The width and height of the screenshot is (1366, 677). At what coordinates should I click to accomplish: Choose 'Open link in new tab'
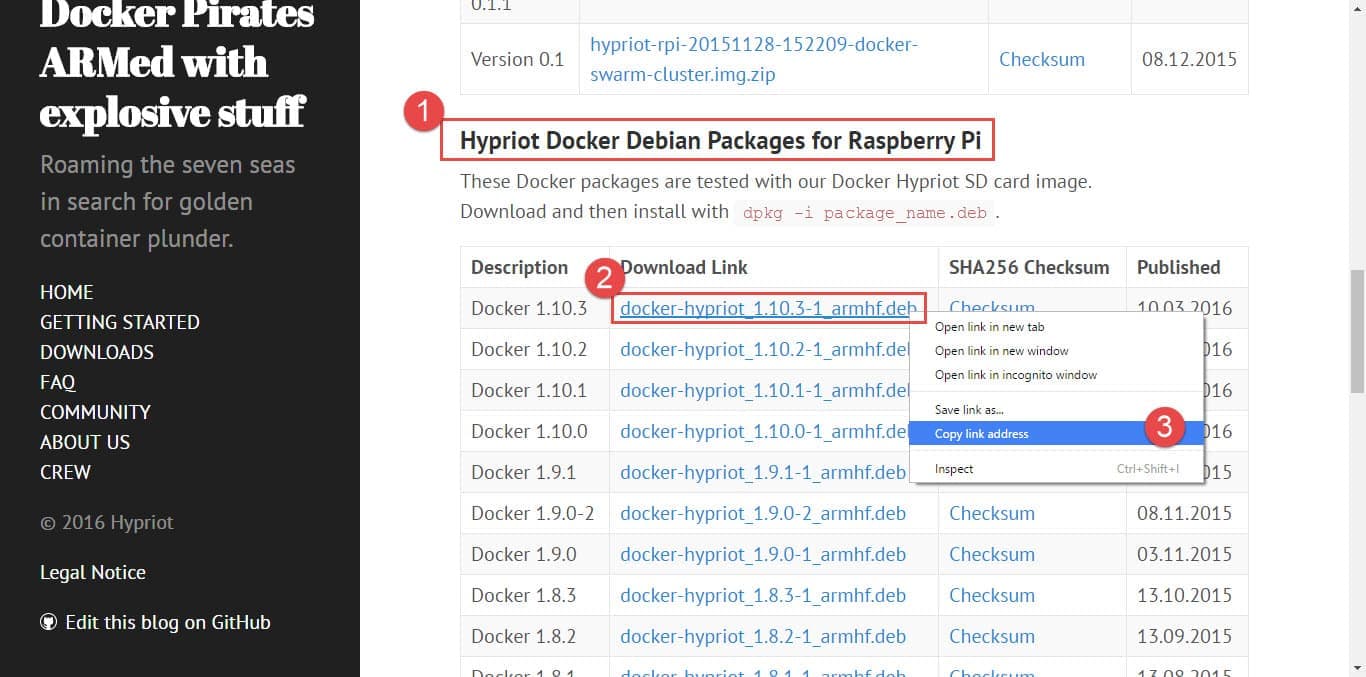click(x=989, y=327)
